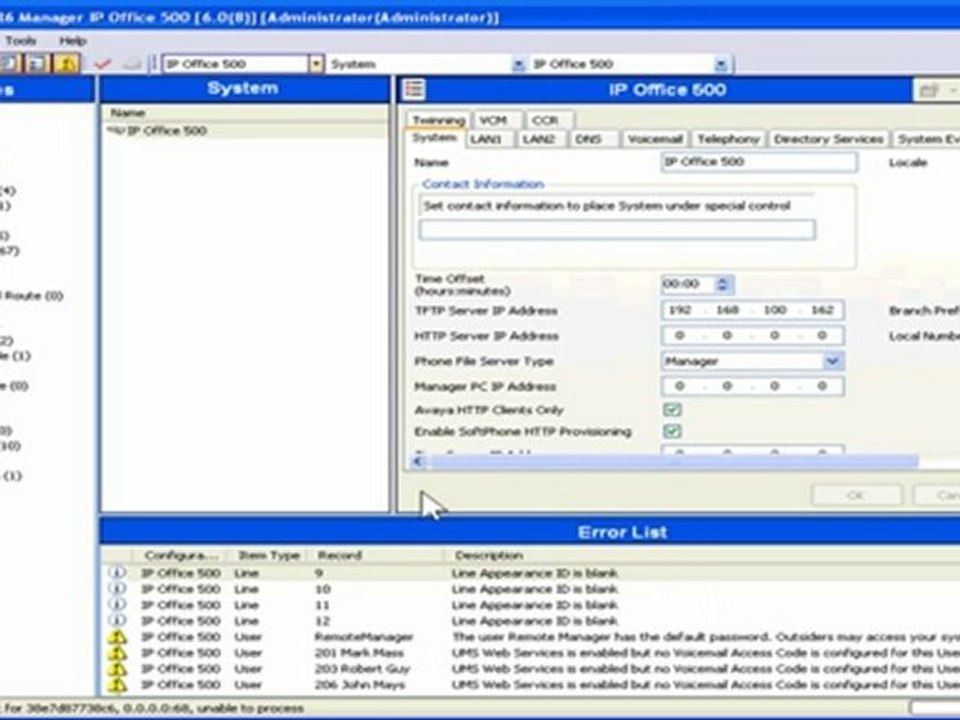Switch to the Telephony tab
Image resolution: width=960 pixels, height=720 pixels.
(x=729, y=139)
